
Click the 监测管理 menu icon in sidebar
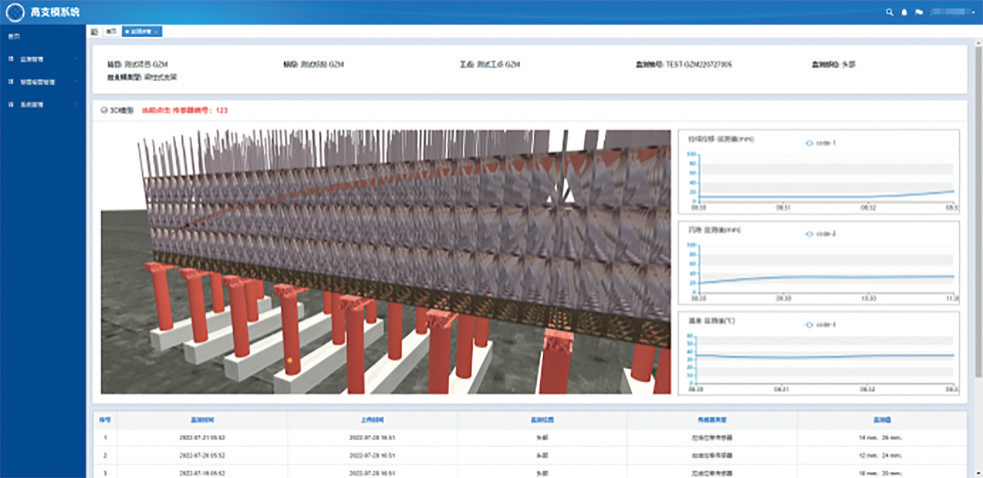11,59
